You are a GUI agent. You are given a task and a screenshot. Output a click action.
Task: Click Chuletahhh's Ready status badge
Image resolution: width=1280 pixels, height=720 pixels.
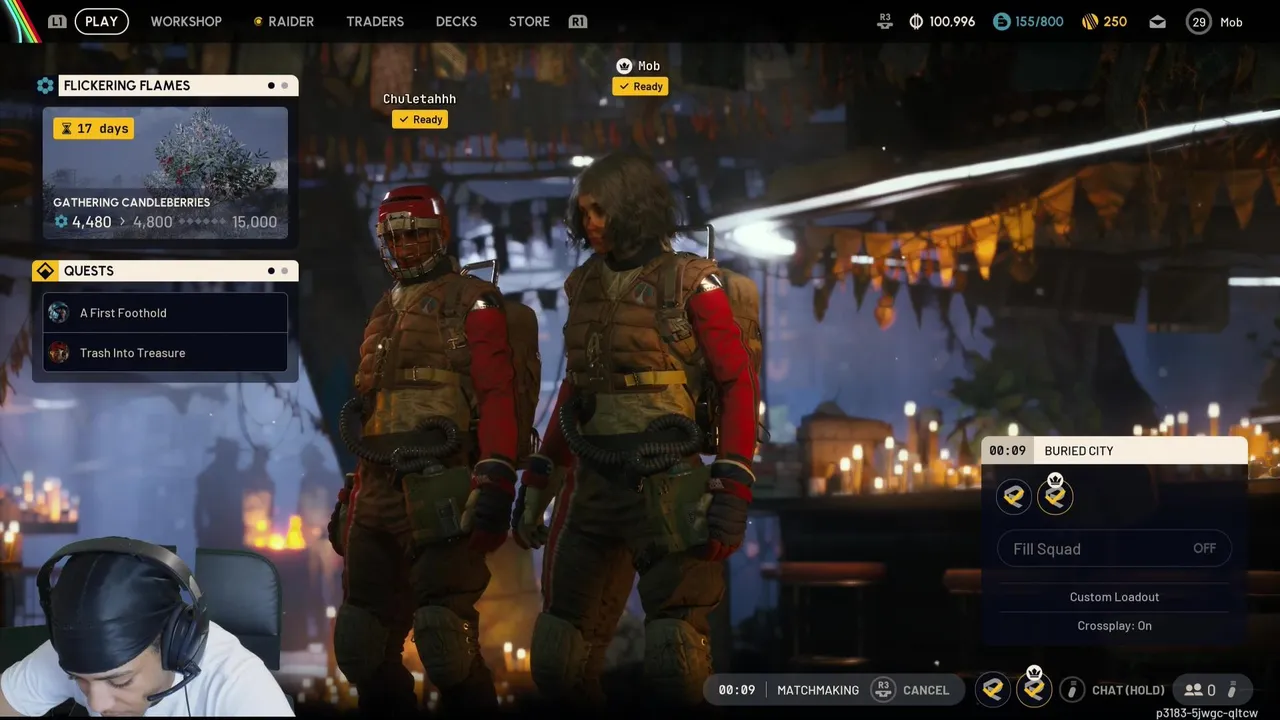click(419, 119)
